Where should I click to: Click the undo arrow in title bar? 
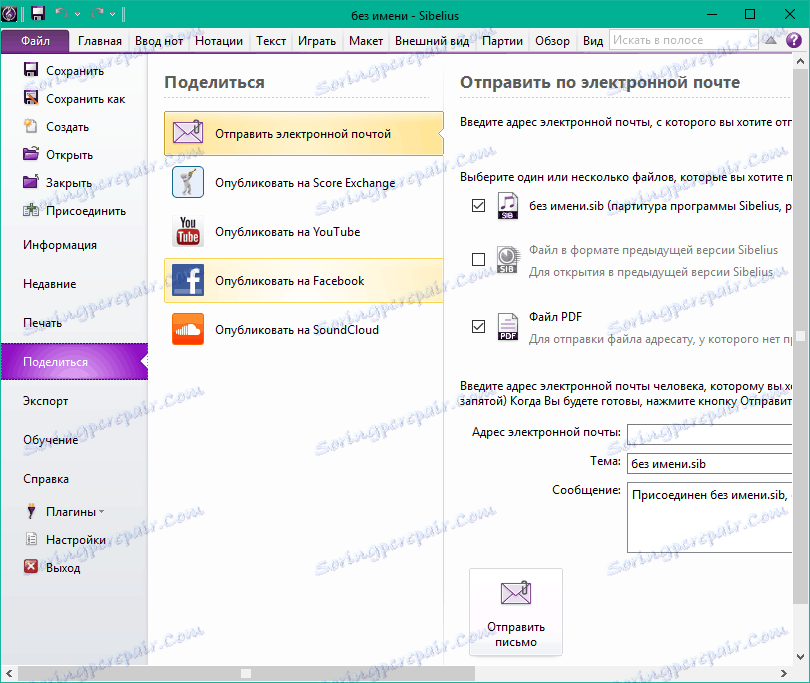[x=61, y=13]
